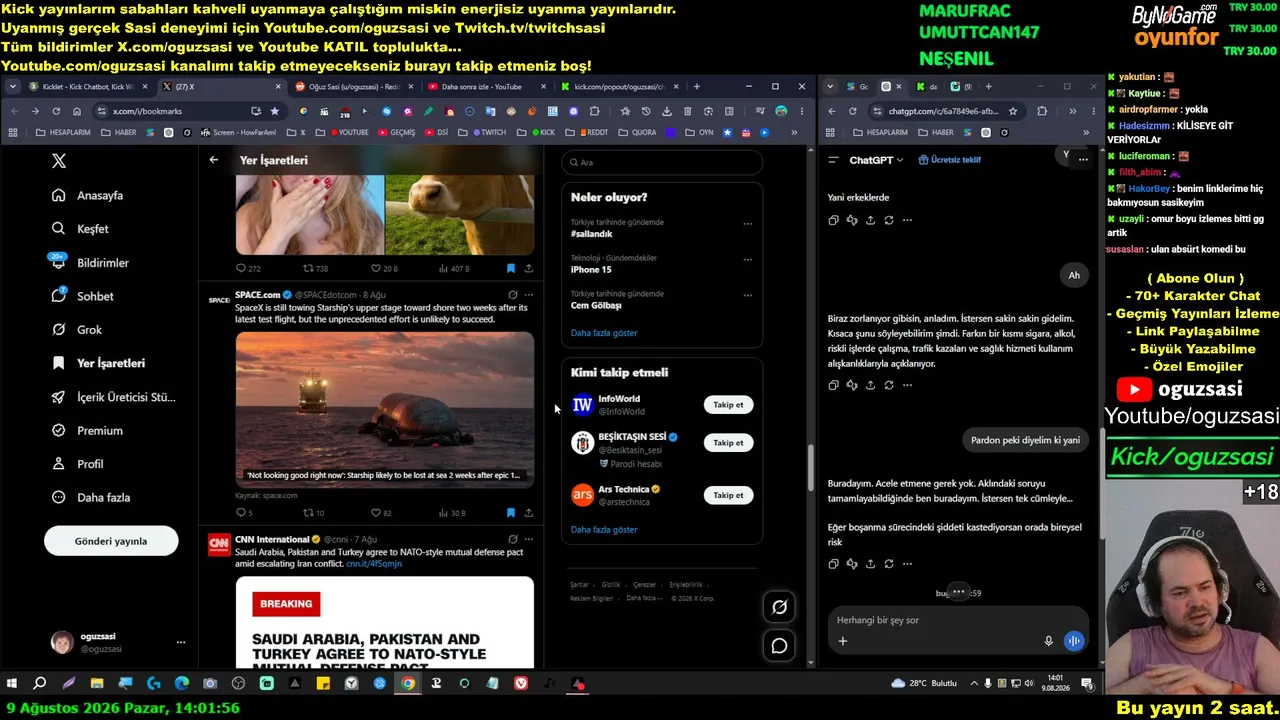Go back from the Yer İşaretleri page
Viewport: 1280px width, 720px height.
pos(214,160)
